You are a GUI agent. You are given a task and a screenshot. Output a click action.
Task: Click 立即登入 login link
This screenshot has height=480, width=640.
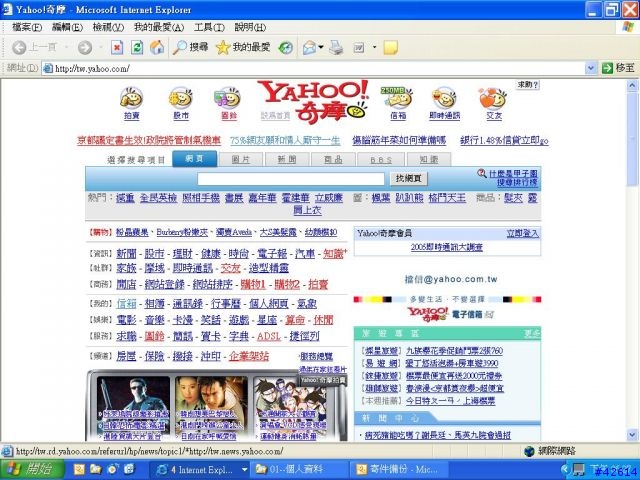[522, 233]
